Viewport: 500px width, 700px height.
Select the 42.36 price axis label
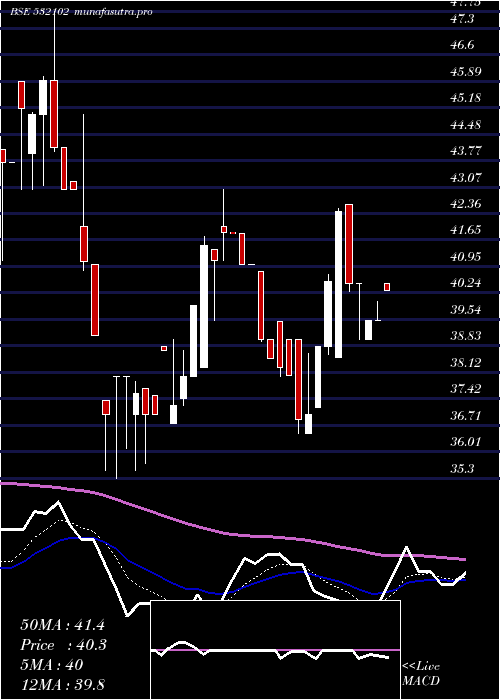[x=466, y=204]
